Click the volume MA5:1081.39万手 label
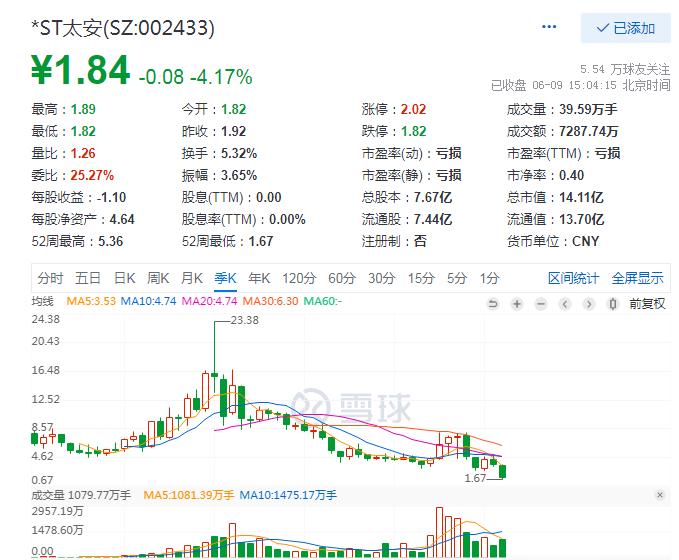 (189, 495)
